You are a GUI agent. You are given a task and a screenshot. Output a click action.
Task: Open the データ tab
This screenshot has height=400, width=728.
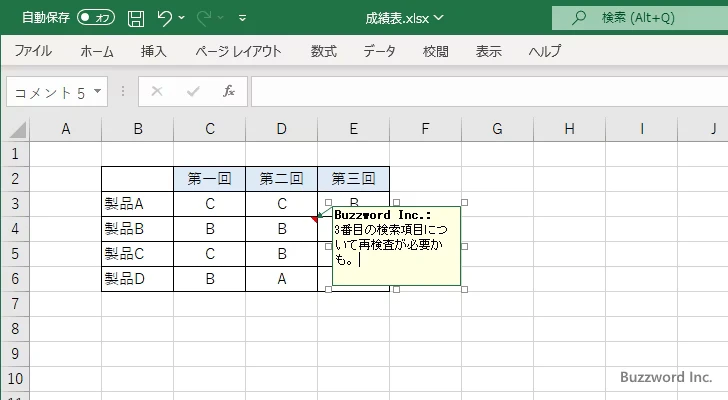[x=379, y=51]
